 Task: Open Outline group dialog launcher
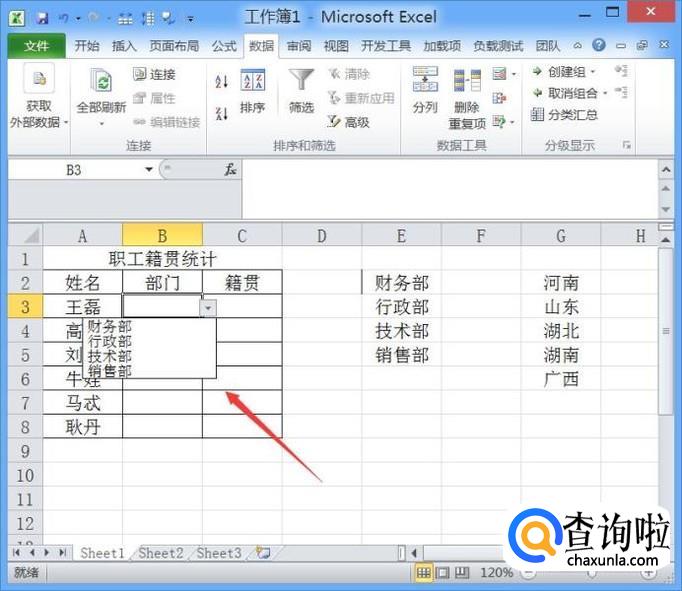(x=626, y=145)
